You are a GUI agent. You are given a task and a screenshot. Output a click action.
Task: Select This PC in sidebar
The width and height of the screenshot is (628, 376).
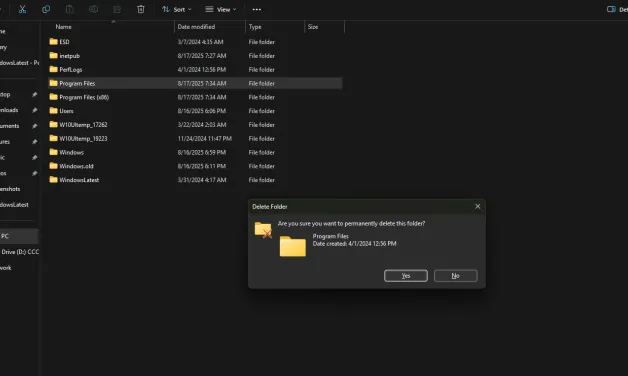pyautogui.click(x=19, y=236)
